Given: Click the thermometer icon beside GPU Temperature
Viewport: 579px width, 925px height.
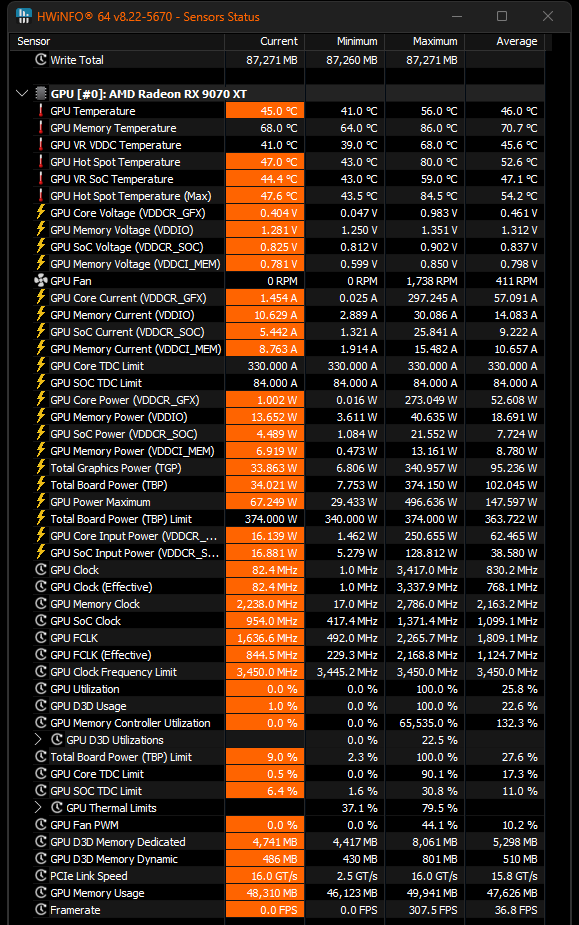Looking at the screenshot, I should tap(41, 111).
